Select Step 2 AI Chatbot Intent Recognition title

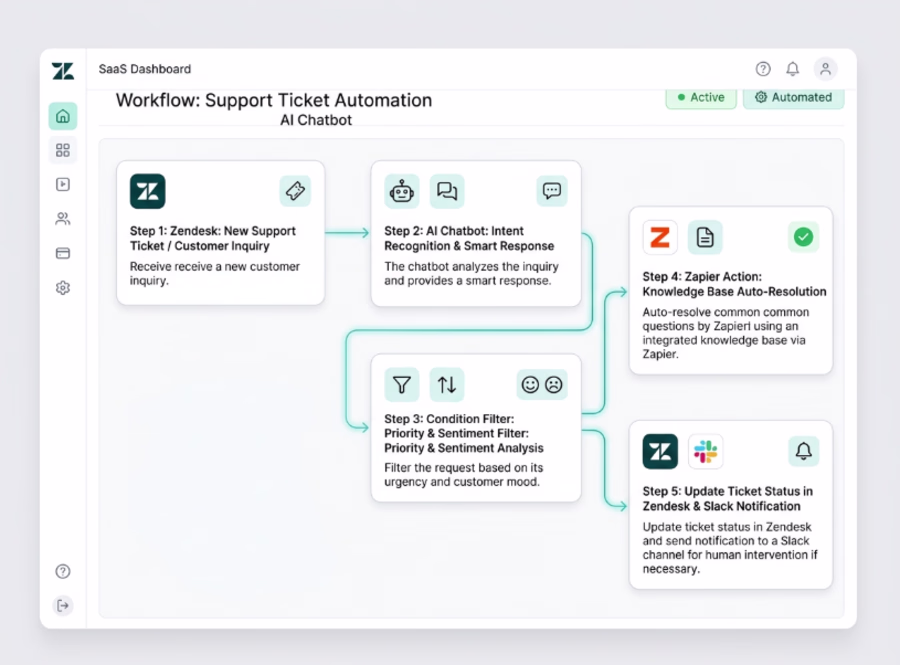[x=469, y=238]
